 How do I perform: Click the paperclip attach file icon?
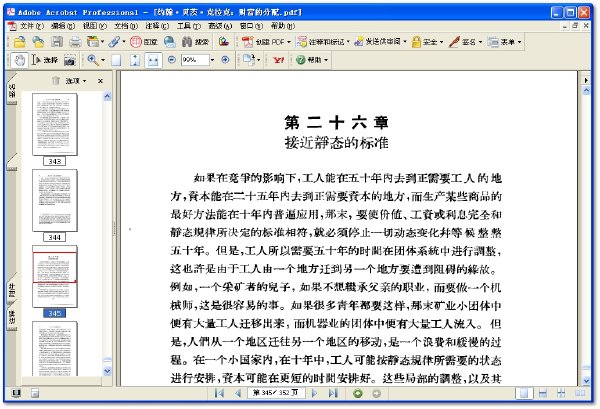114,41
